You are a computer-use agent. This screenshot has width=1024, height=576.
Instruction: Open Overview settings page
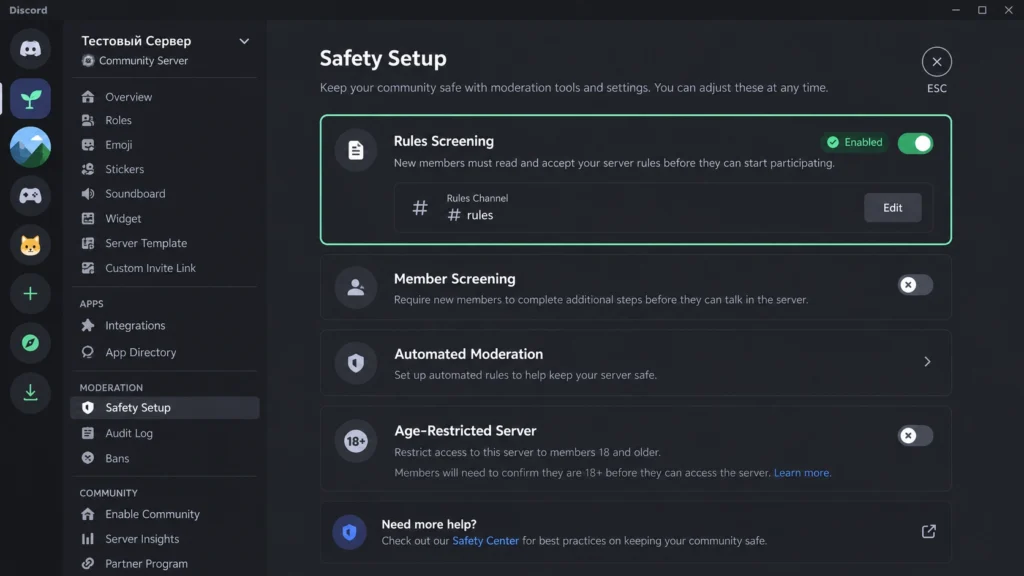165,97
